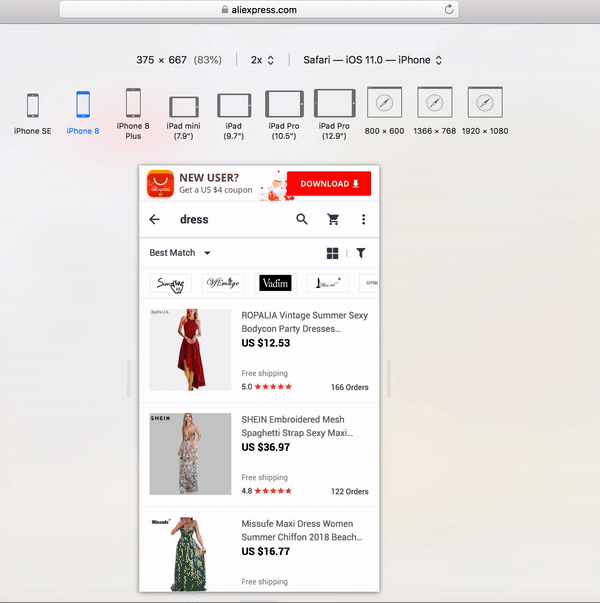Image resolution: width=600 pixels, height=603 pixels.
Task: Tap the AliExpress app icon in banner
Action: [x=160, y=183]
